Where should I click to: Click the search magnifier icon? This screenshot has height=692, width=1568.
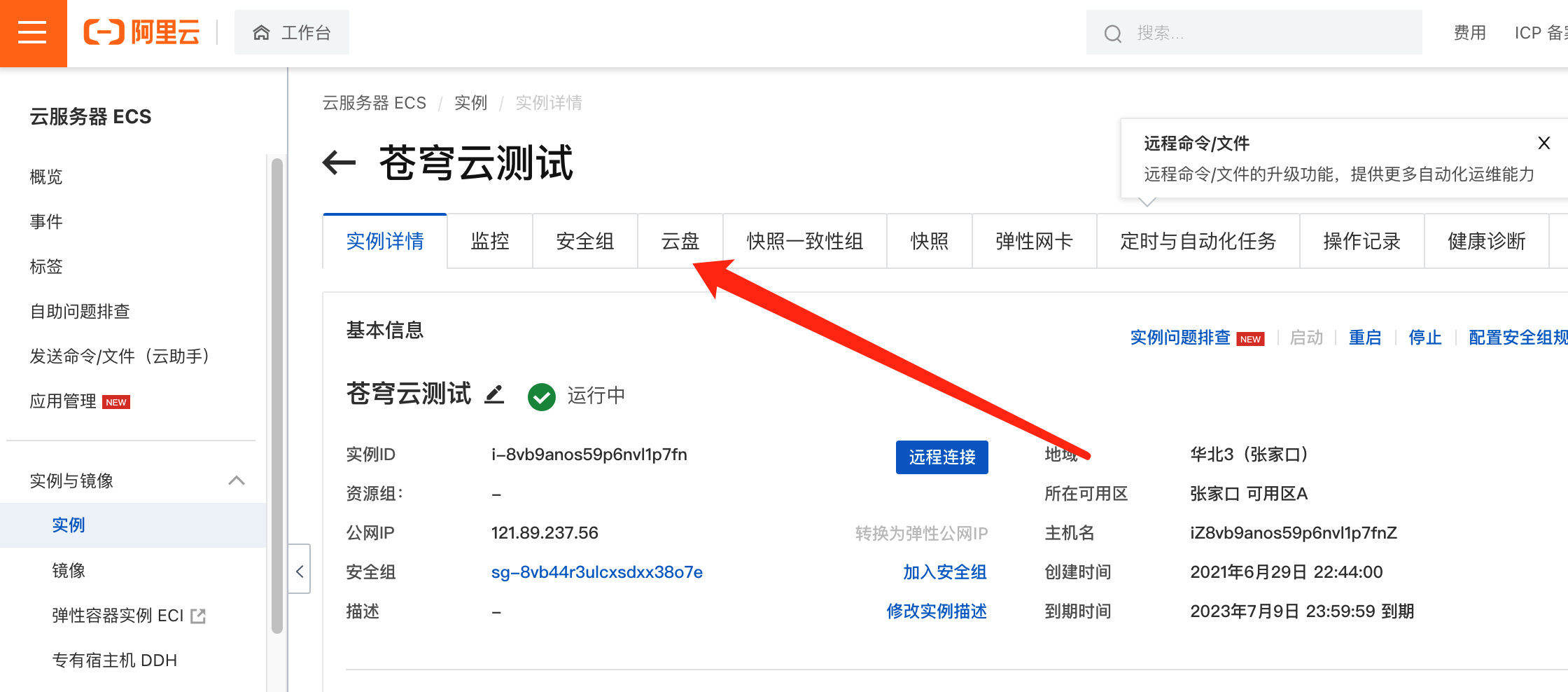pos(1112,33)
